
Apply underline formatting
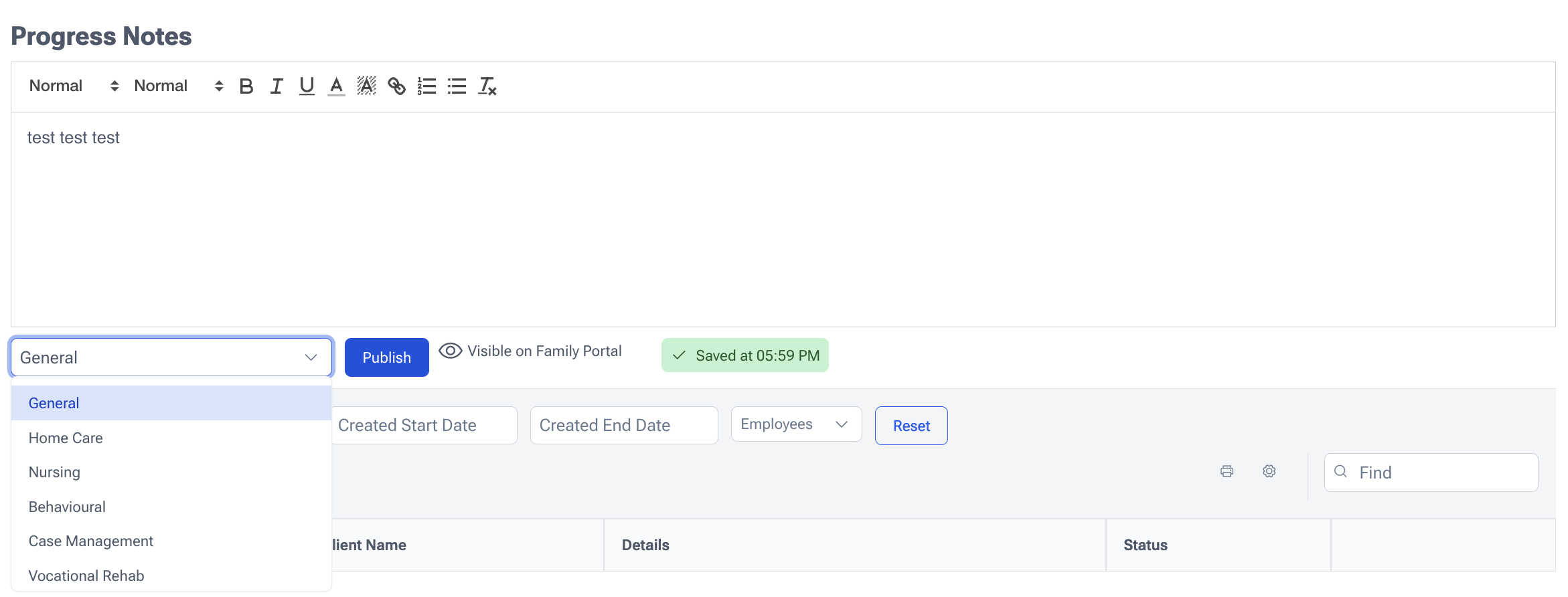[306, 86]
